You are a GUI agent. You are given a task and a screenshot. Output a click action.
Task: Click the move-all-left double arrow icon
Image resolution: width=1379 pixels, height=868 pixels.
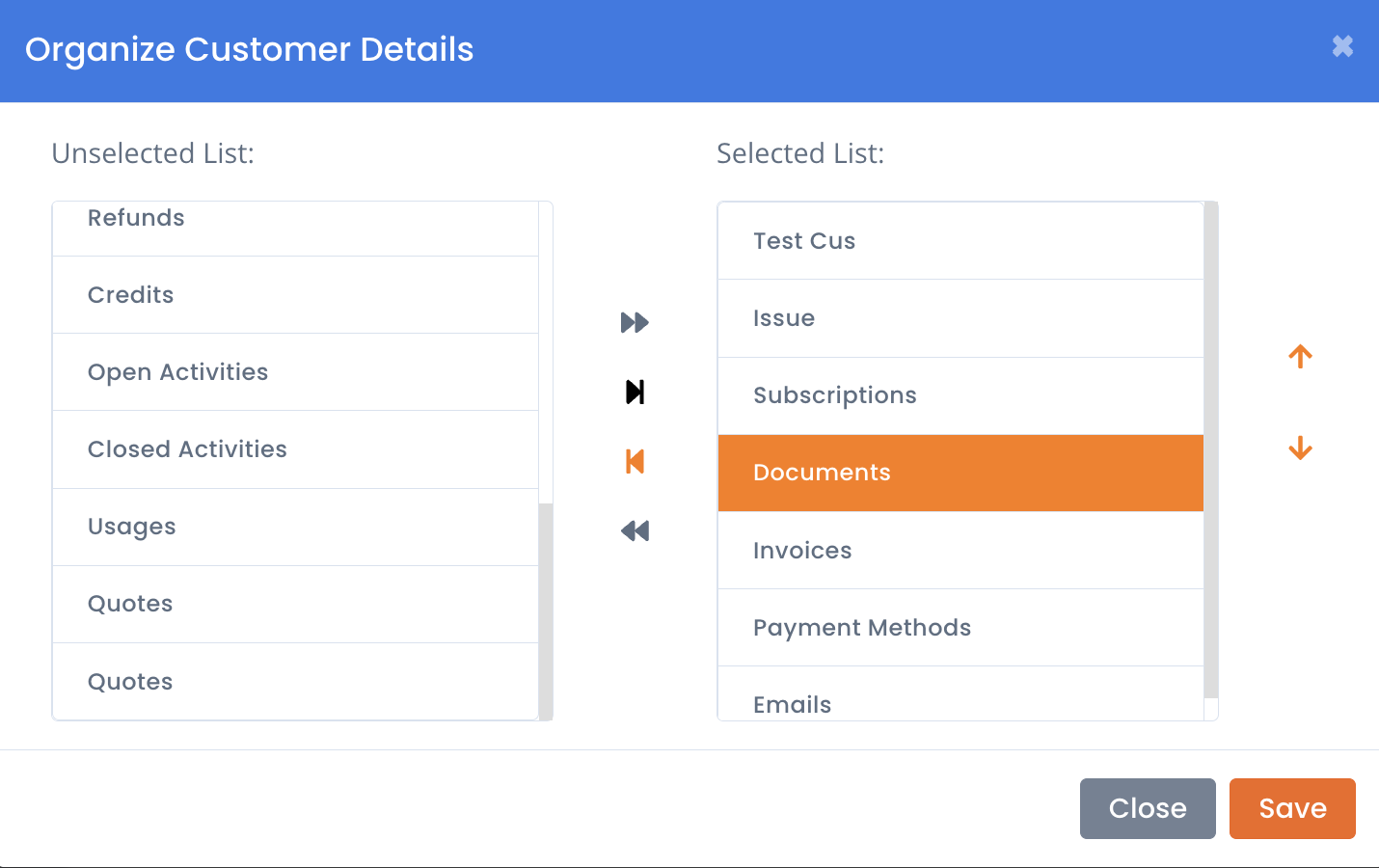[x=635, y=530]
